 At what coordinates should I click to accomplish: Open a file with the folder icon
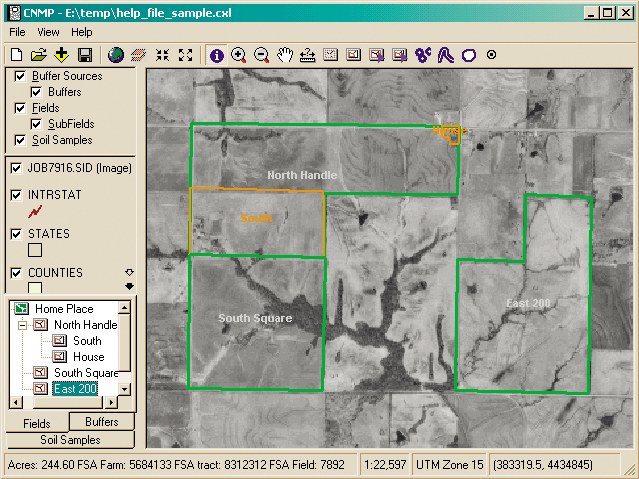tap(39, 55)
